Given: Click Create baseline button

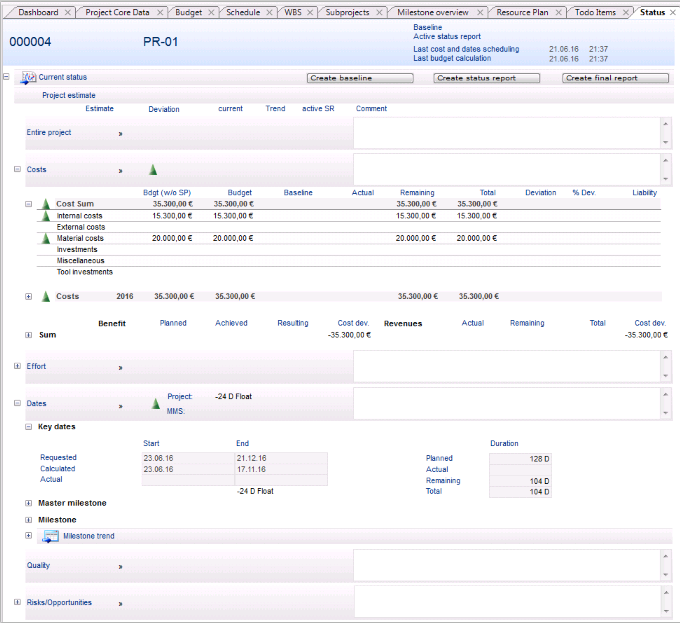Looking at the screenshot, I should (360, 78).
